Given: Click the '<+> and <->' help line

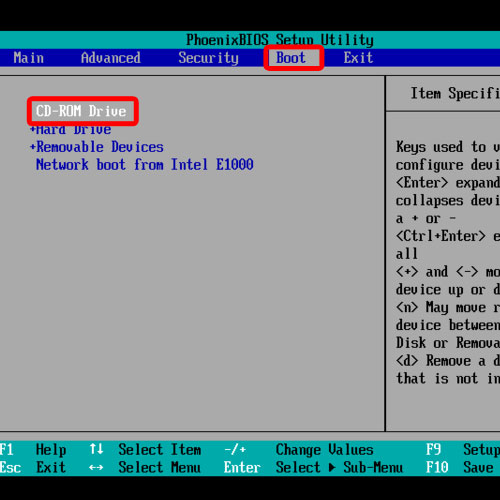Looking at the screenshot, I should (x=448, y=272).
